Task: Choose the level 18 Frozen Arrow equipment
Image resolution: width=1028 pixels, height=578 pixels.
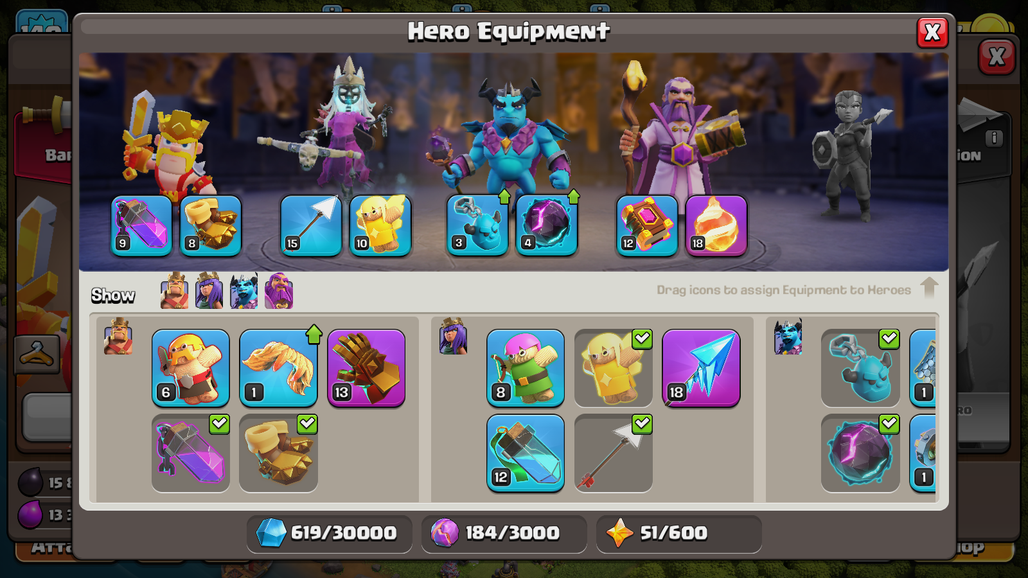Action: coord(702,368)
